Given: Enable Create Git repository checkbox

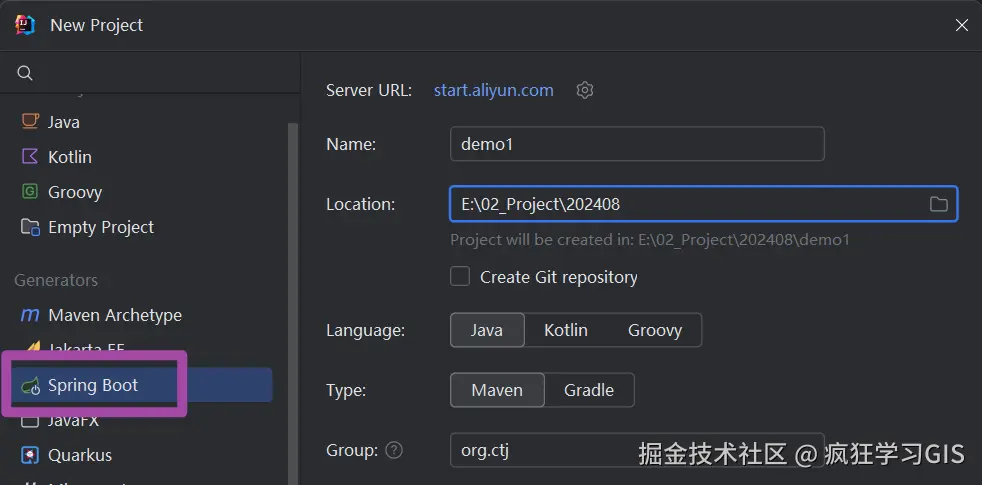Looking at the screenshot, I should (x=460, y=276).
